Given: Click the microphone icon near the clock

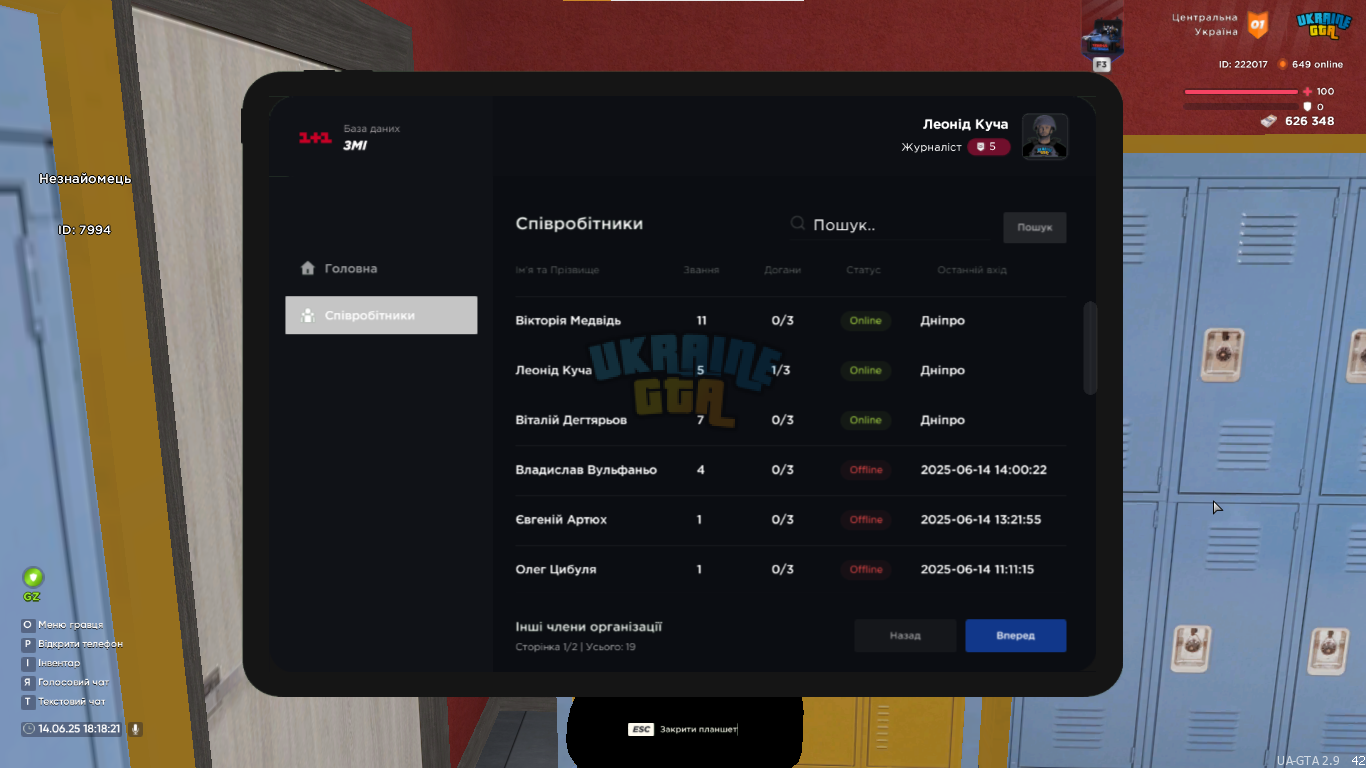Looking at the screenshot, I should click(x=135, y=729).
